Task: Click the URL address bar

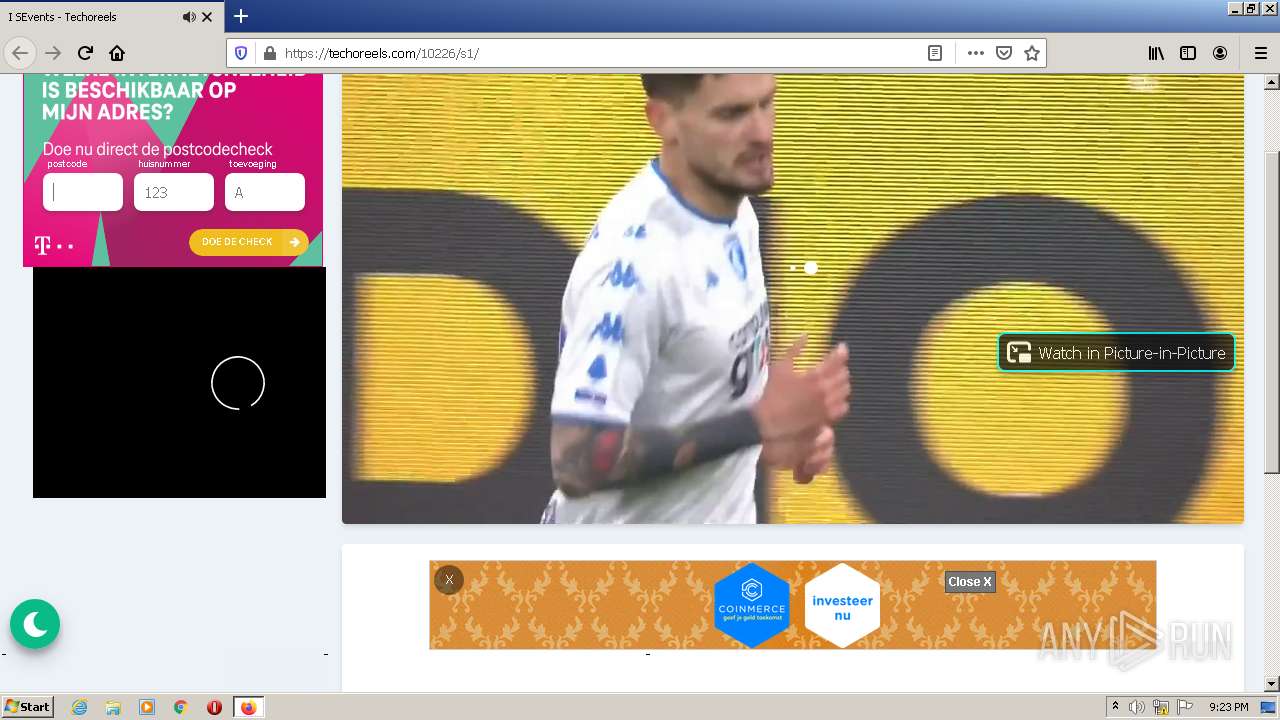Action: [x=600, y=53]
